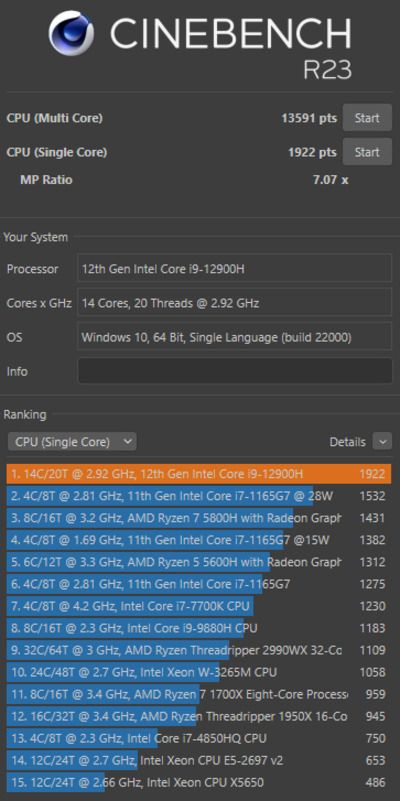Start the CPU Single Core benchmark
Image resolution: width=400 pixels, height=801 pixels.
367,152
